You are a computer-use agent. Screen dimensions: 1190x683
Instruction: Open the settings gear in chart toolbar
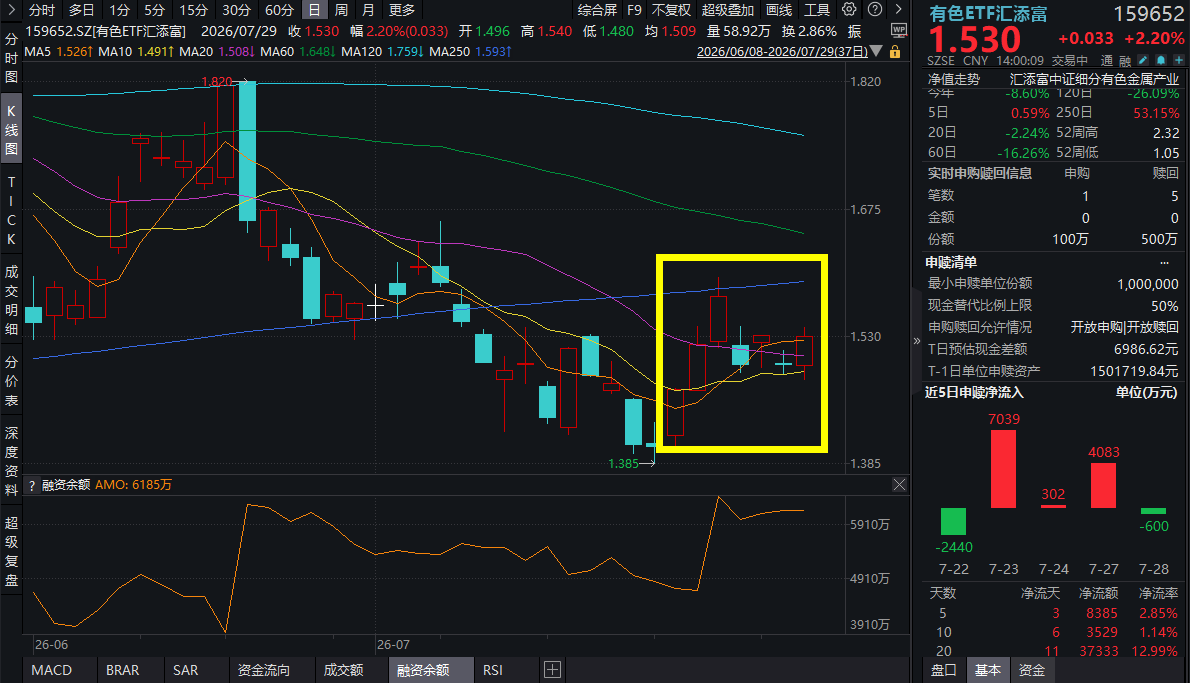tap(849, 9)
